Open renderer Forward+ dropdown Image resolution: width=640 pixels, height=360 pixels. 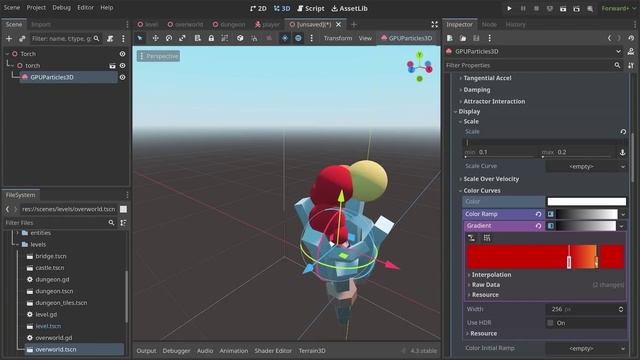pyautogui.click(x=618, y=8)
